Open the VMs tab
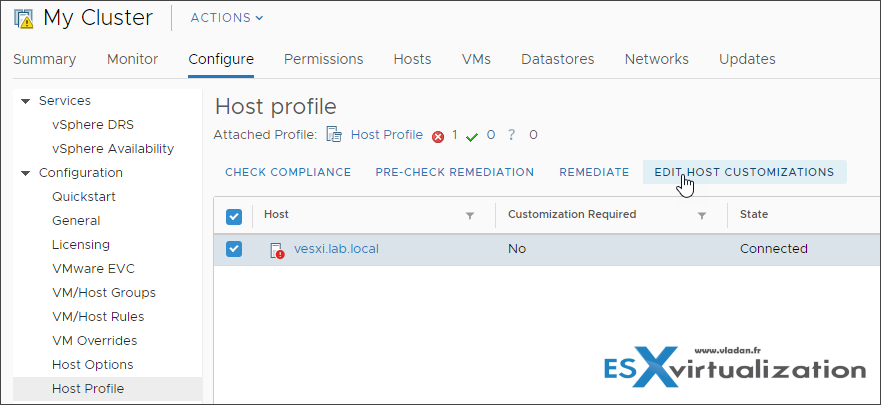Image resolution: width=881 pixels, height=405 pixels. pyautogui.click(x=476, y=59)
